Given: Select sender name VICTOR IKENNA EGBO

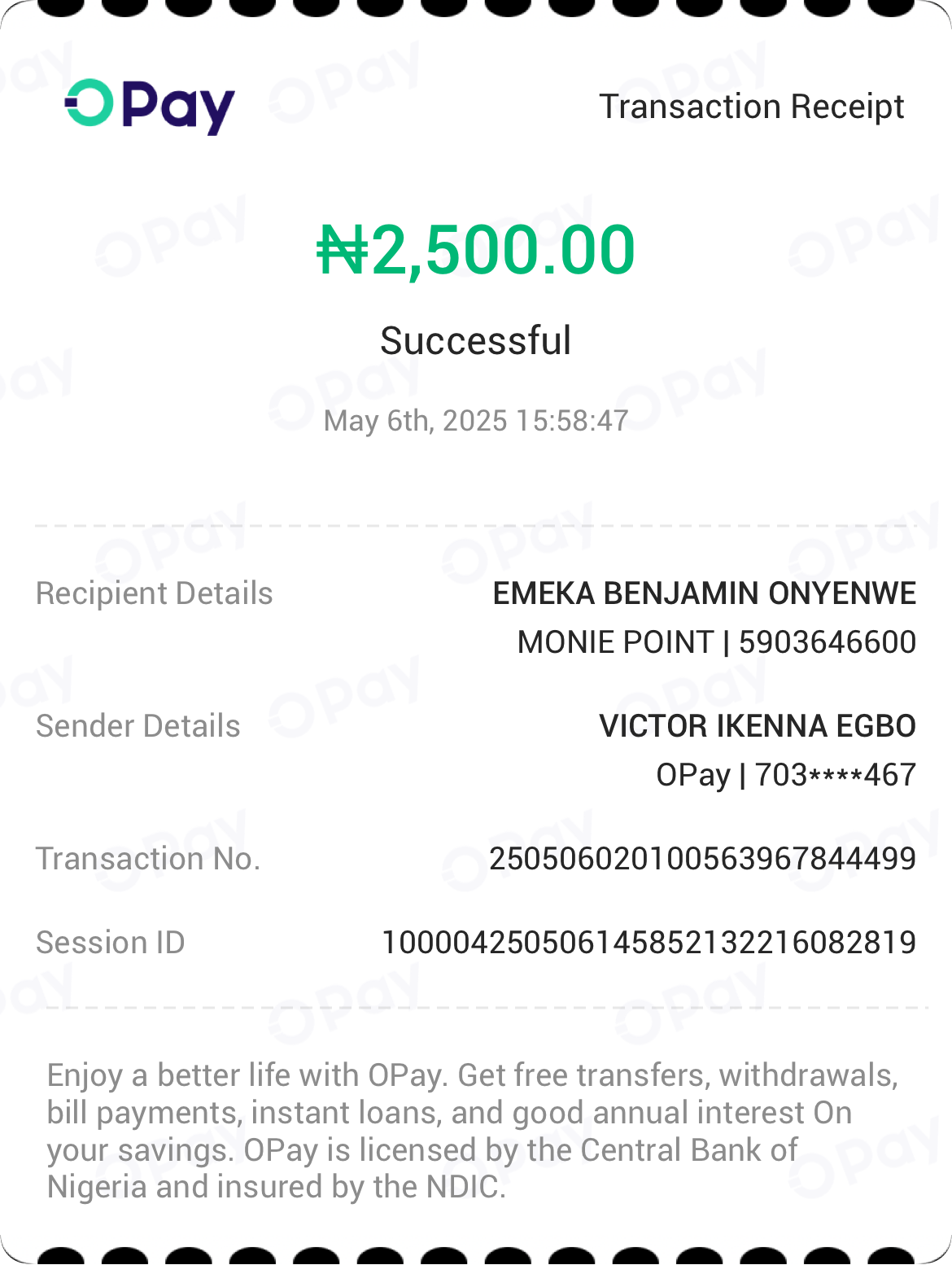Looking at the screenshot, I should (758, 726).
